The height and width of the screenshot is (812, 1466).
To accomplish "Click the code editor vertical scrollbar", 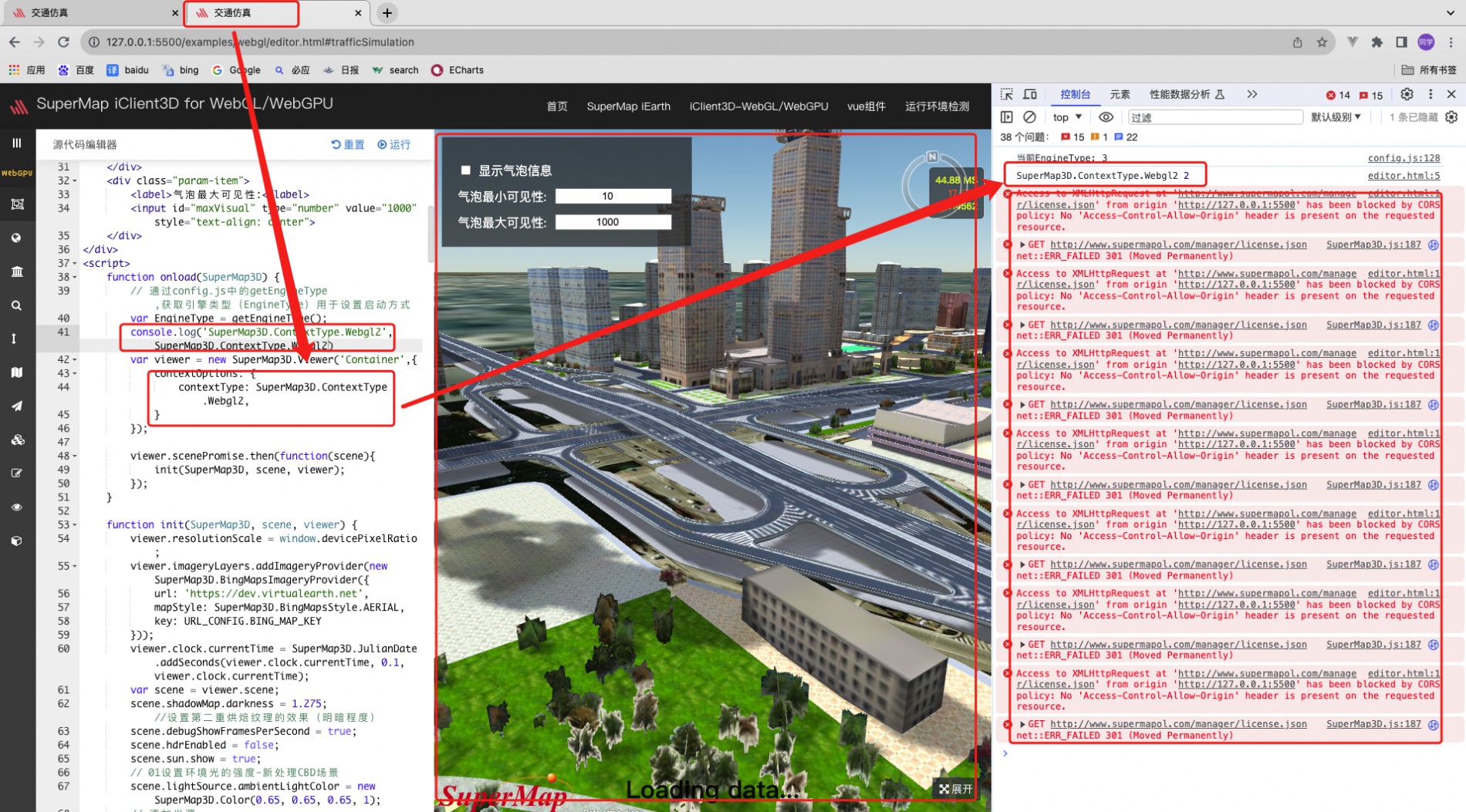I will tap(430, 235).
